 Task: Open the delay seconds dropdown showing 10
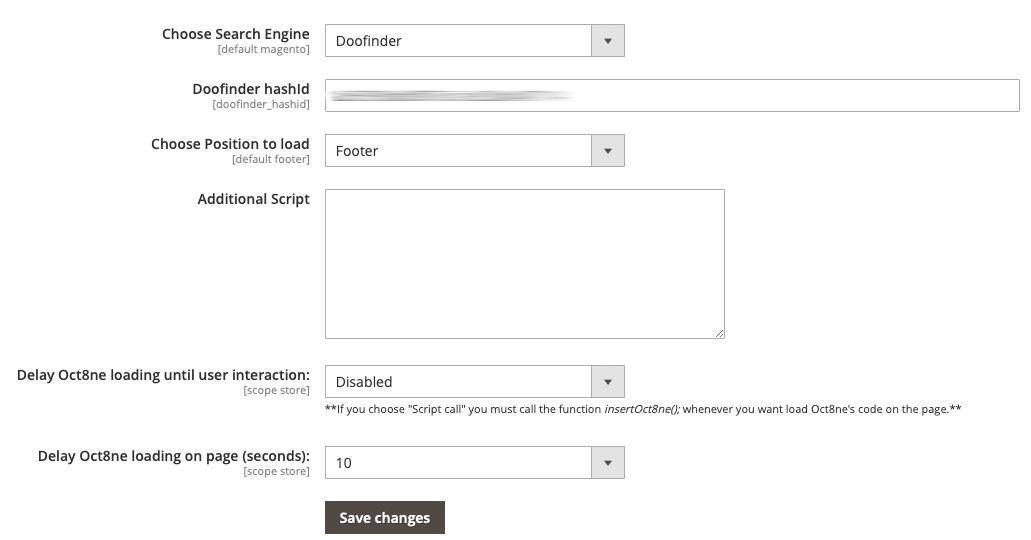[458, 463]
